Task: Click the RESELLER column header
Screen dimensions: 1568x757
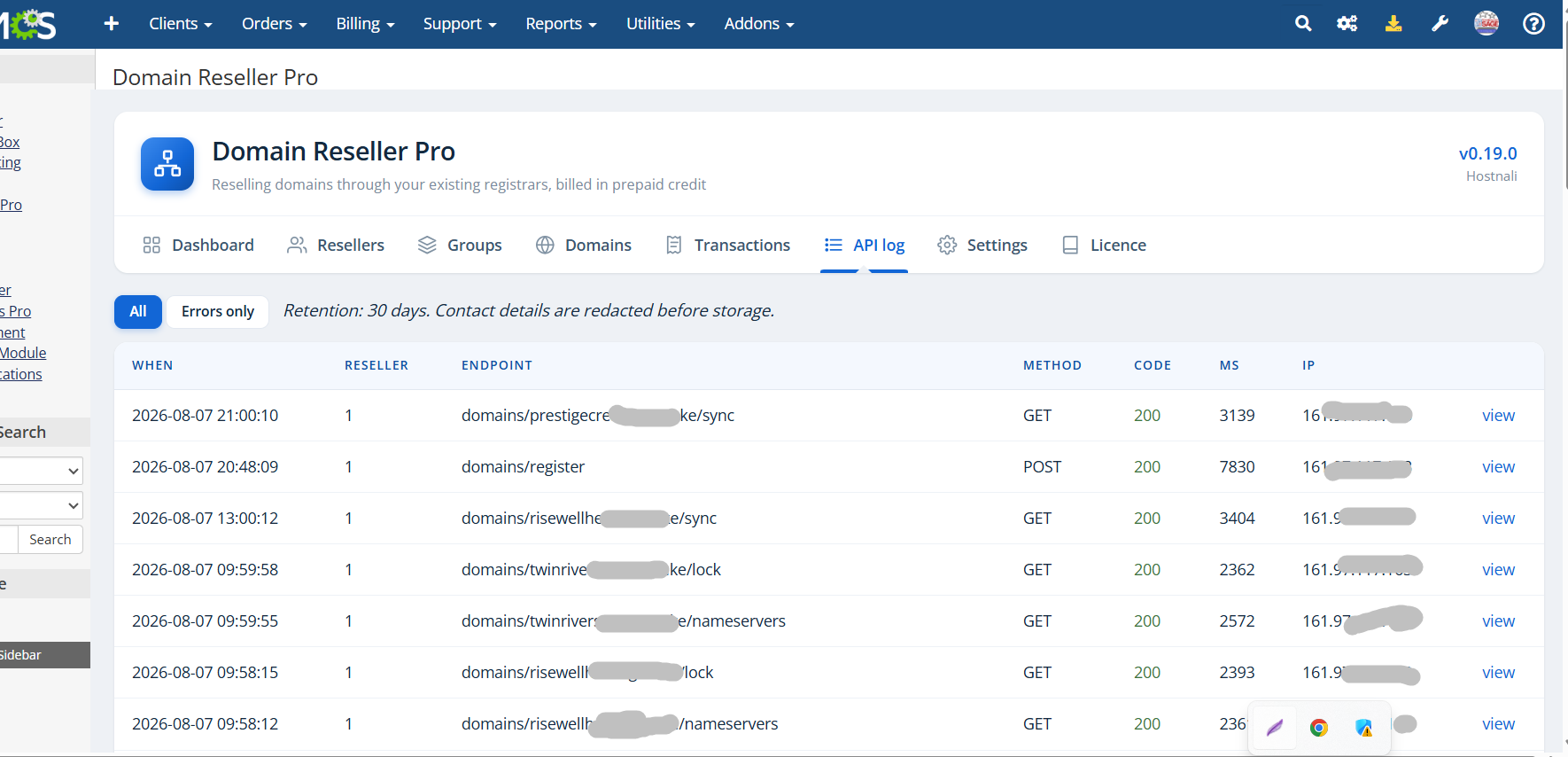Action: tap(376, 365)
